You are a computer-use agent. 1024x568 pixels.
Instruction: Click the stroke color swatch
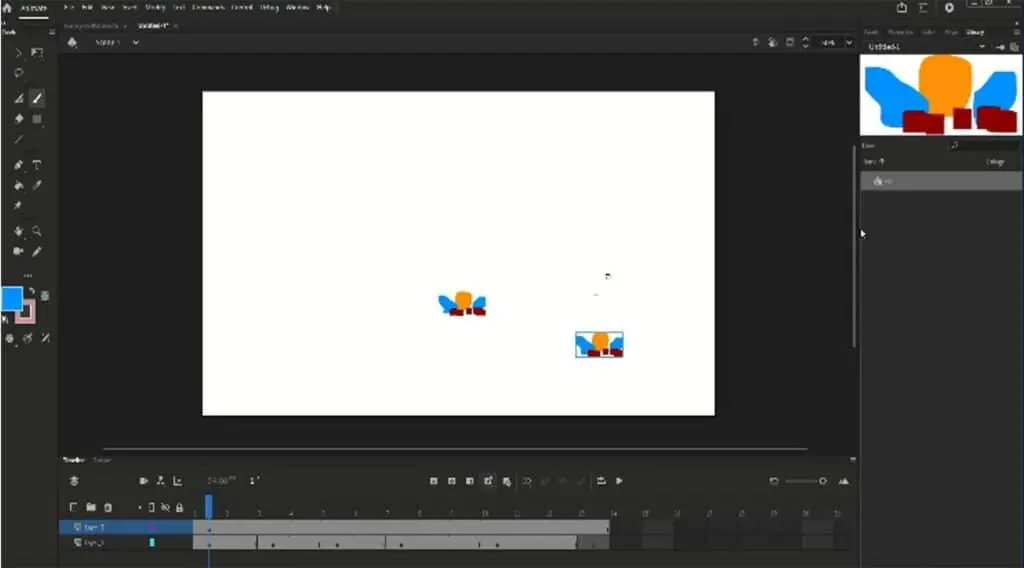point(25,312)
